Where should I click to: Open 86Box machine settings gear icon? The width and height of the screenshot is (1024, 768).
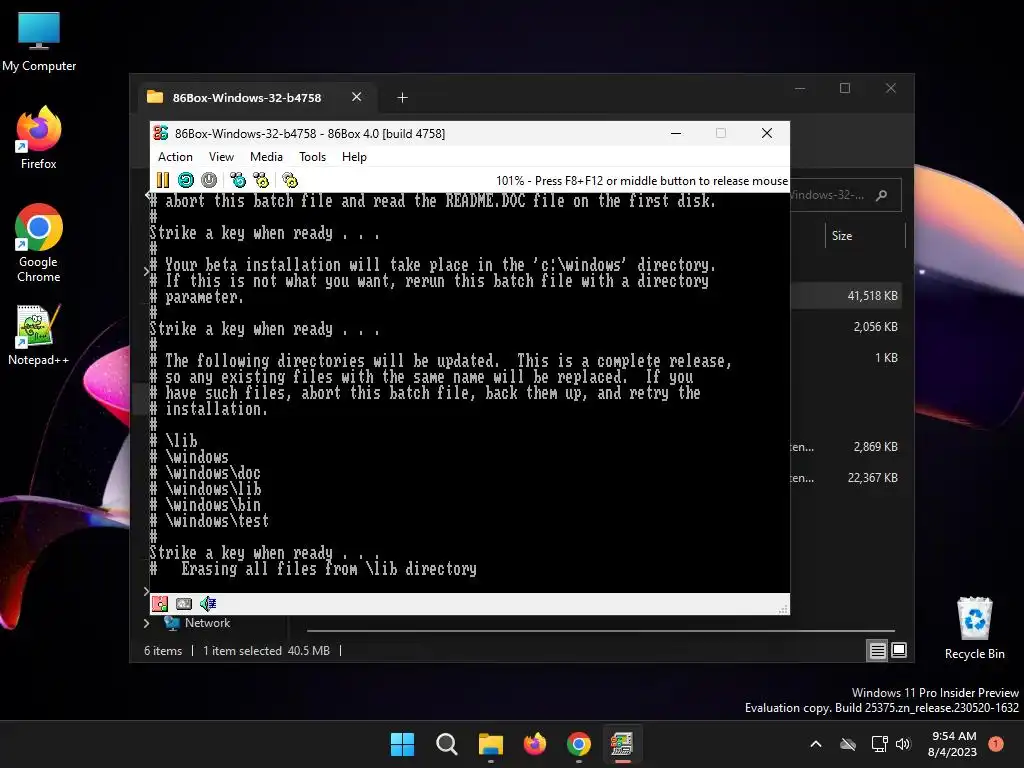(289, 180)
